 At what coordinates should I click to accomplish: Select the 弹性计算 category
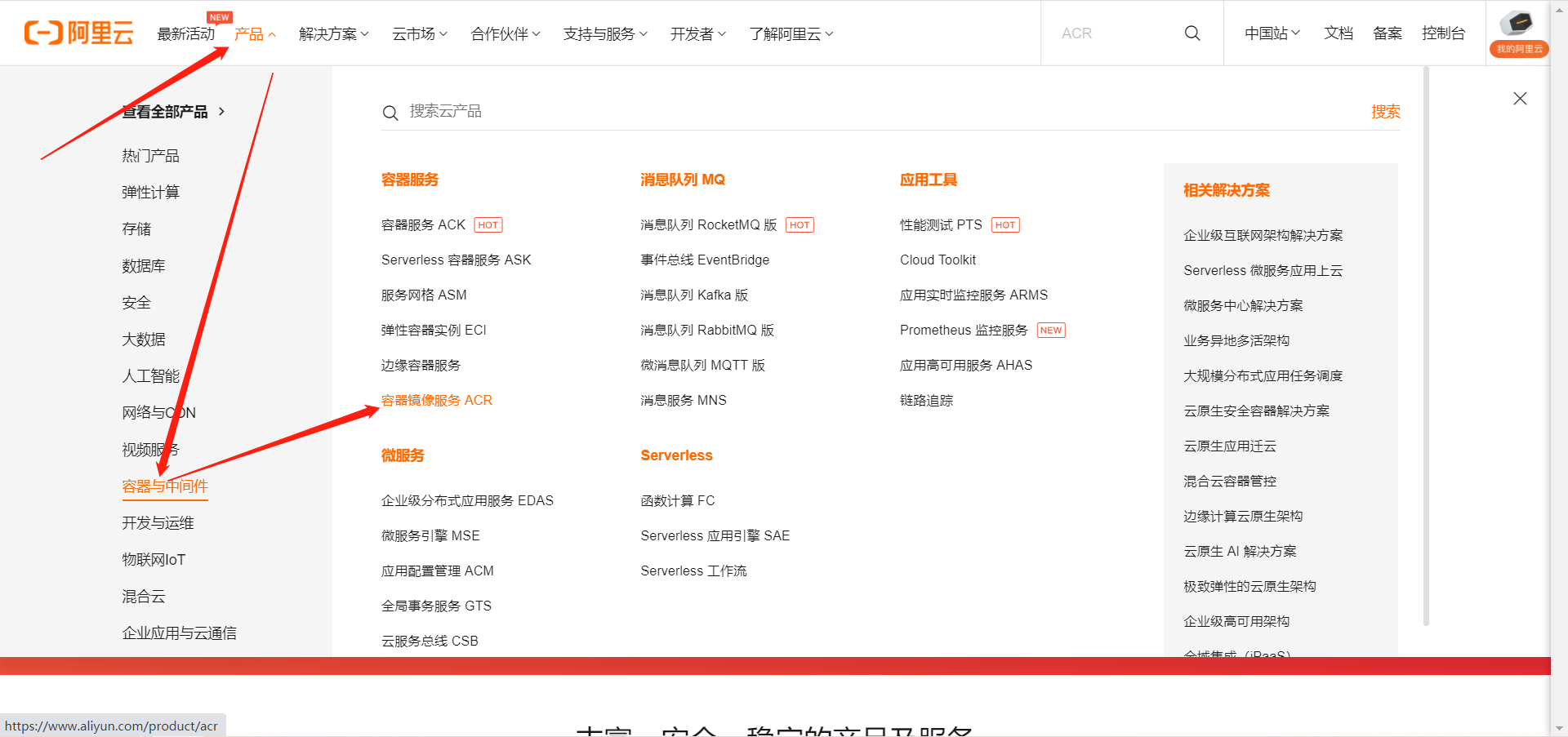pos(151,193)
